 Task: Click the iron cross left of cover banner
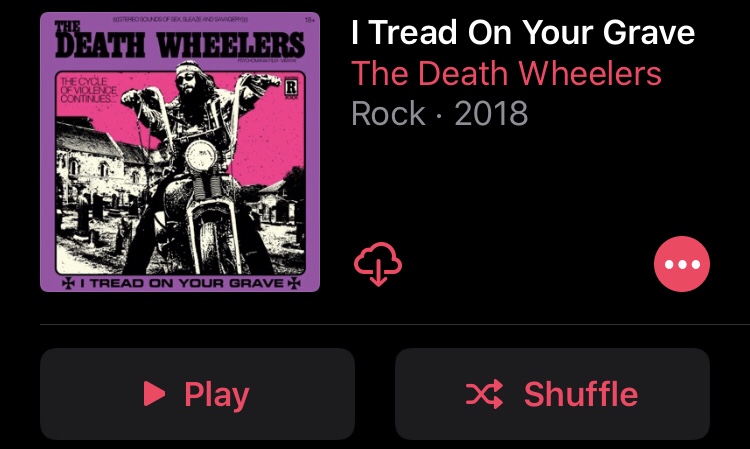tap(68, 283)
